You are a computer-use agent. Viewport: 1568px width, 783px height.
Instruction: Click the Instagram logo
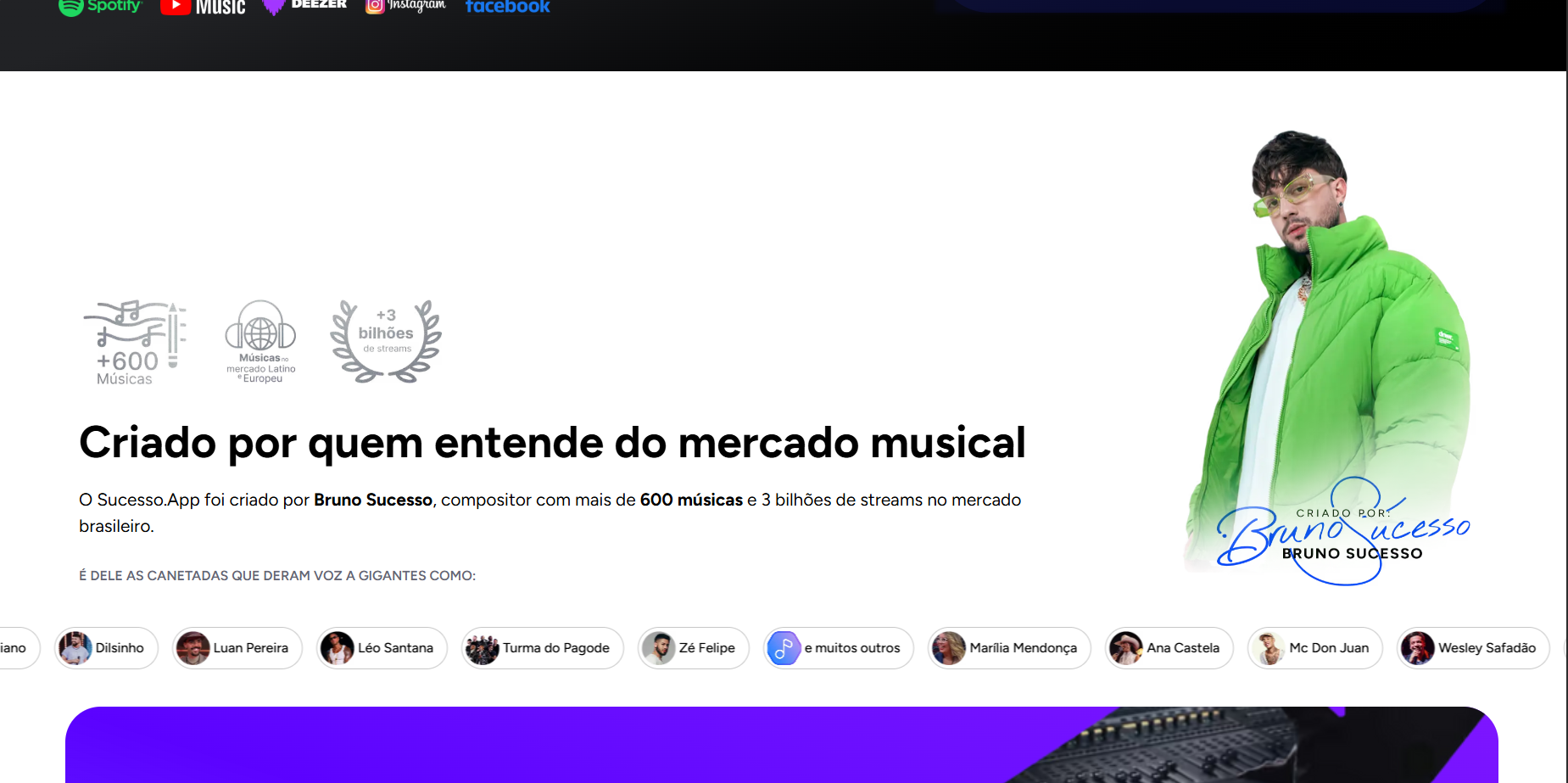click(x=405, y=6)
